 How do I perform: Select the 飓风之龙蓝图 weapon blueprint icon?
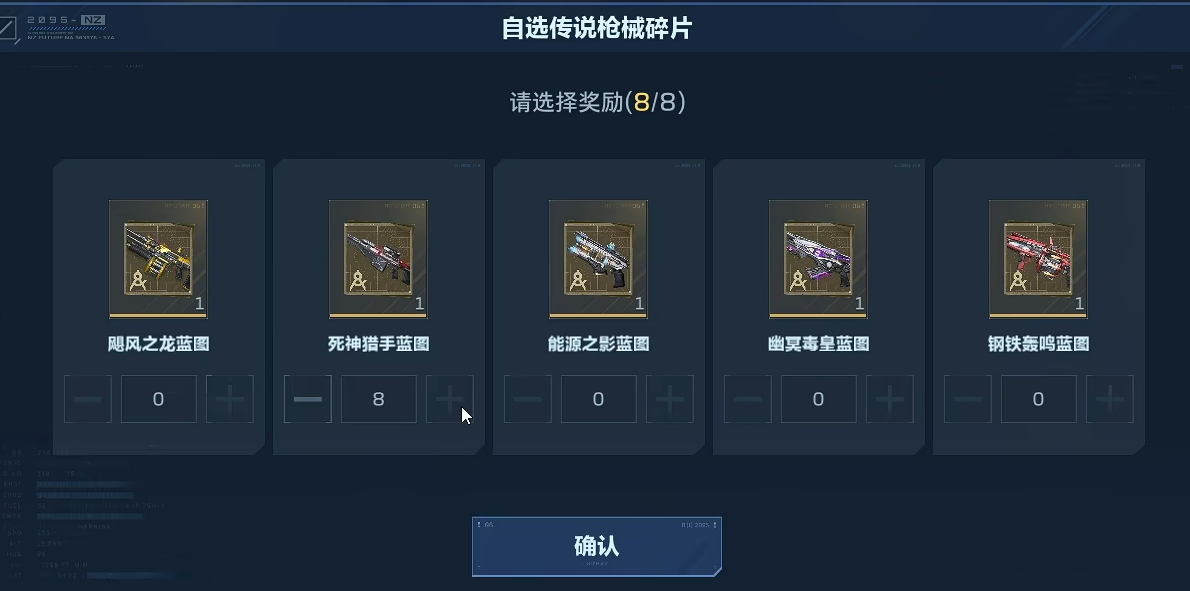[158, 259]
